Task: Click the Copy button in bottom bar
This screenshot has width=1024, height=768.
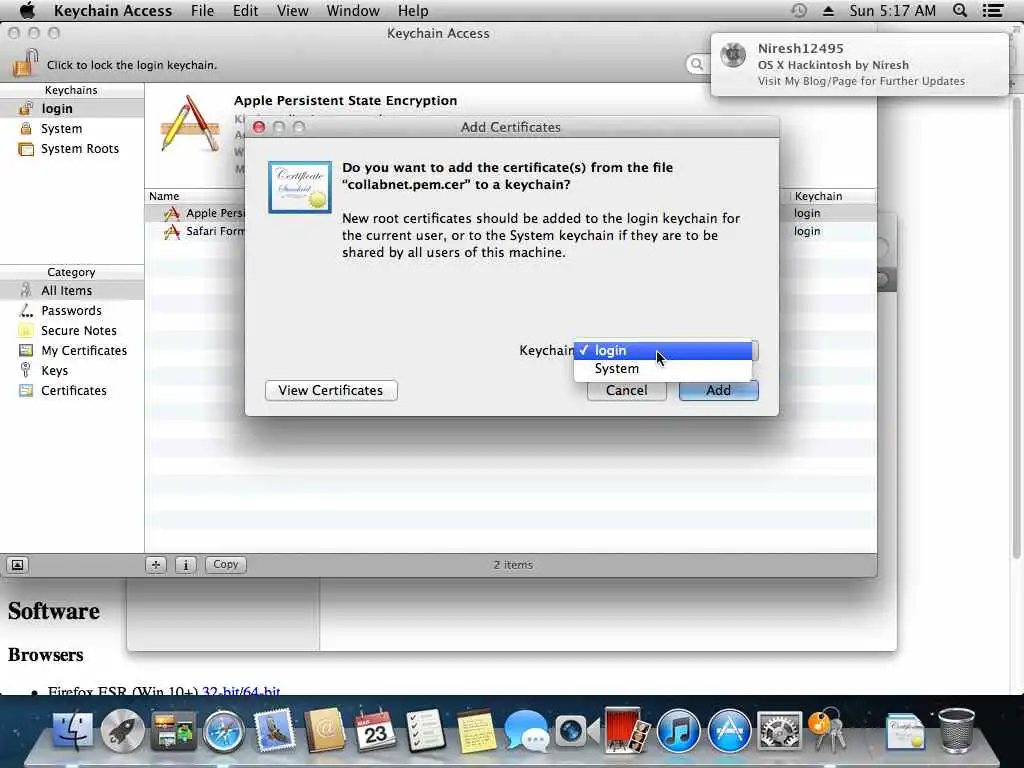Action: click(225, 565)
